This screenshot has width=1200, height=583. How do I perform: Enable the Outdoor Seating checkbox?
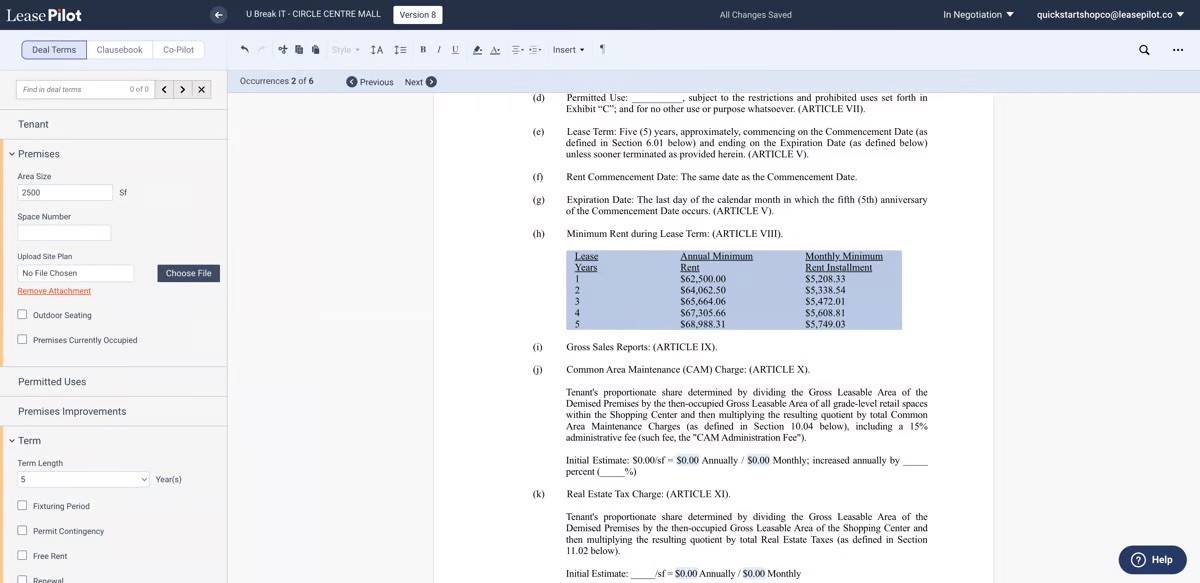(x=22, y=312)
